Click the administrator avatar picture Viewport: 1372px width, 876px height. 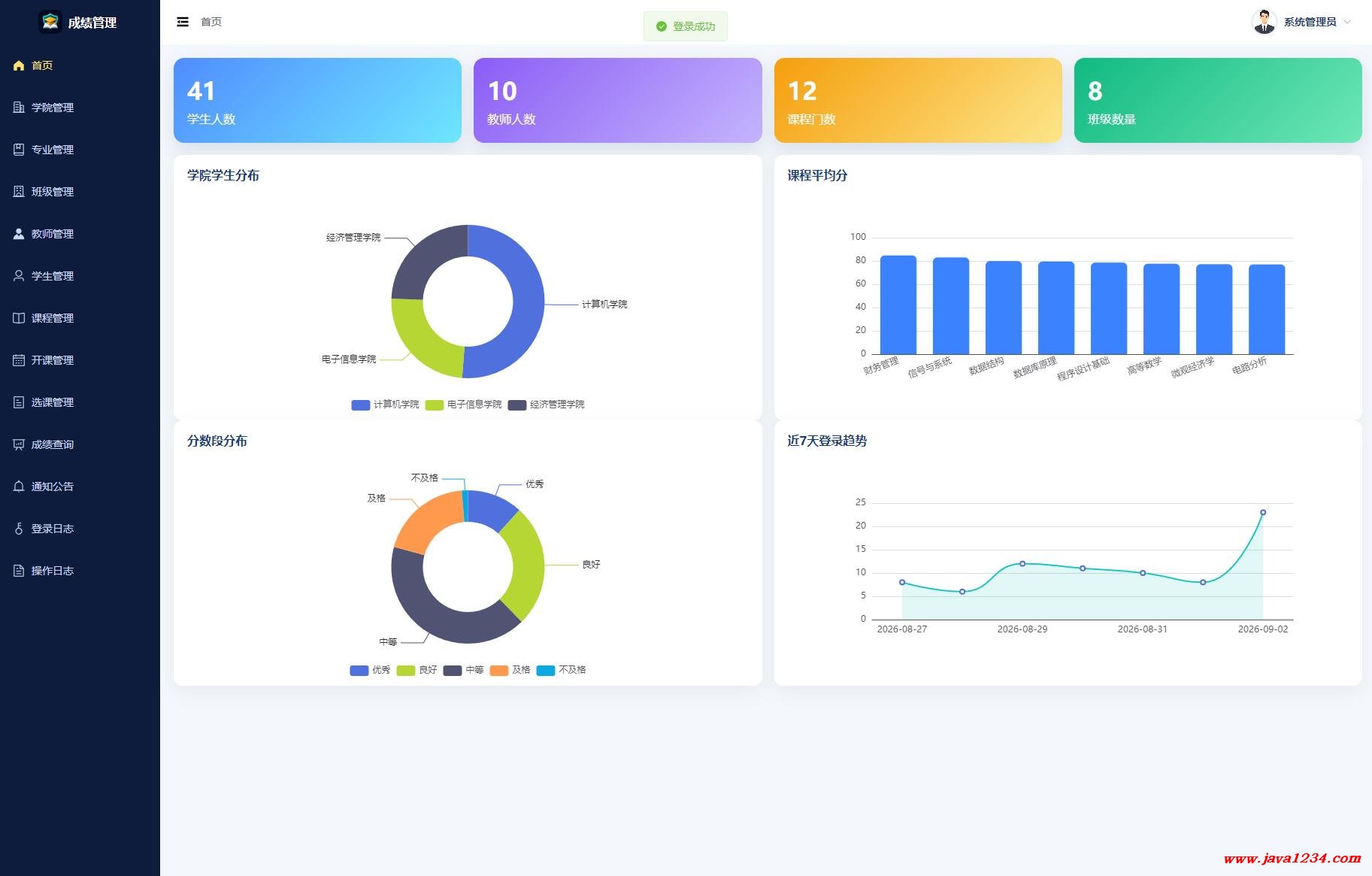click(1264, 22)
